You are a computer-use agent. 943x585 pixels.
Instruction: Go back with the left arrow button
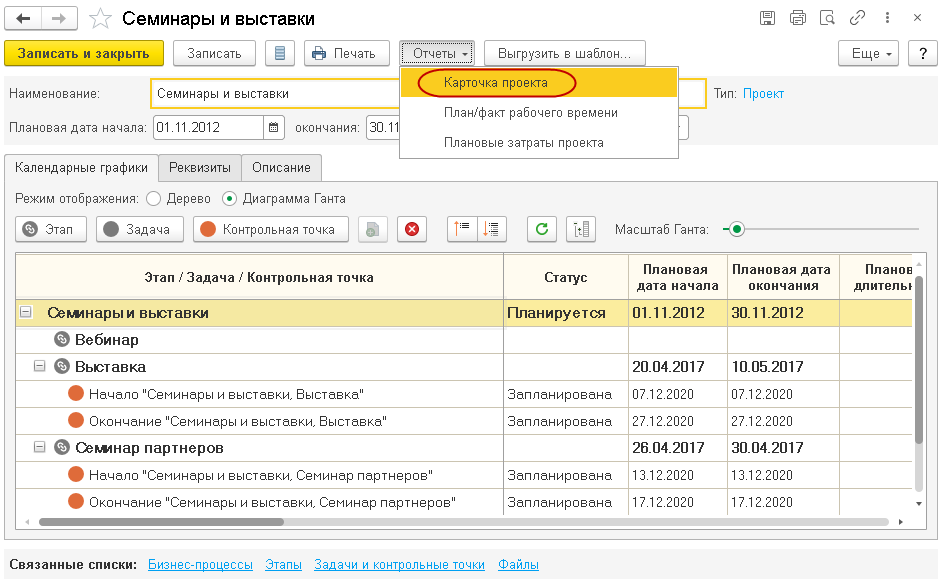tap(23, 19)
